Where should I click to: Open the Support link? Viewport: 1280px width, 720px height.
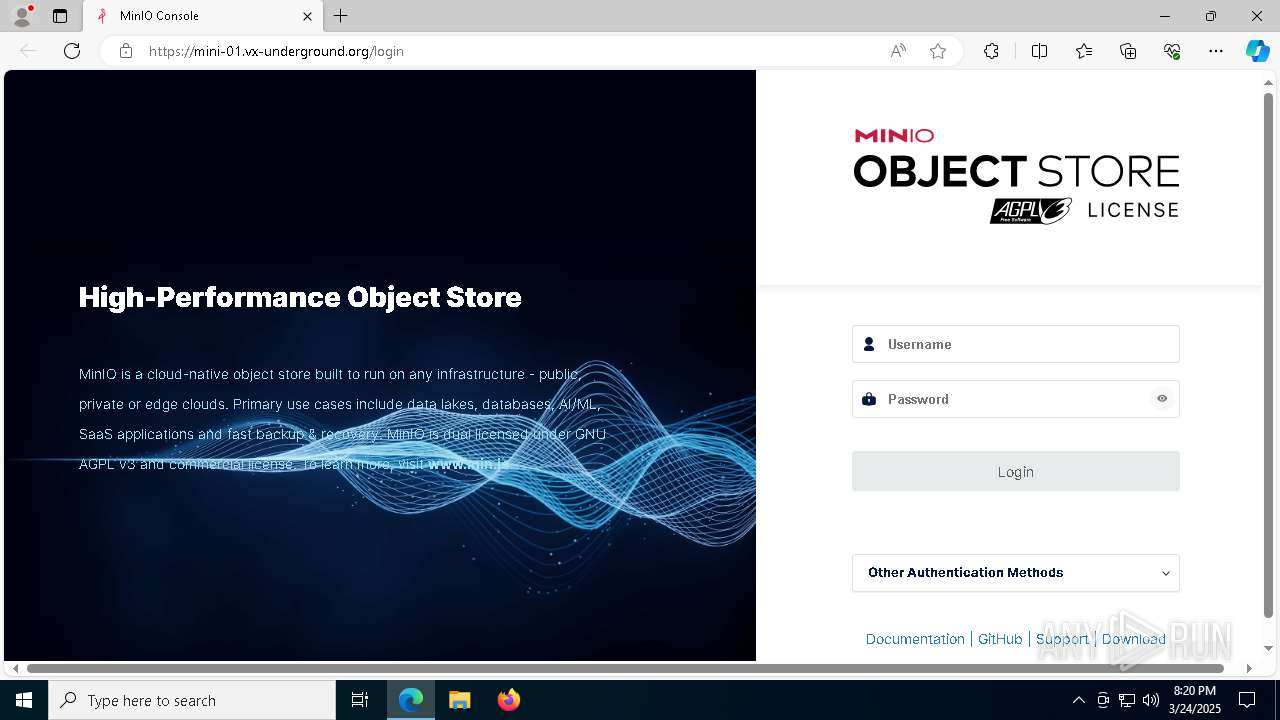pyautogui.click(x=1062, y=639)
